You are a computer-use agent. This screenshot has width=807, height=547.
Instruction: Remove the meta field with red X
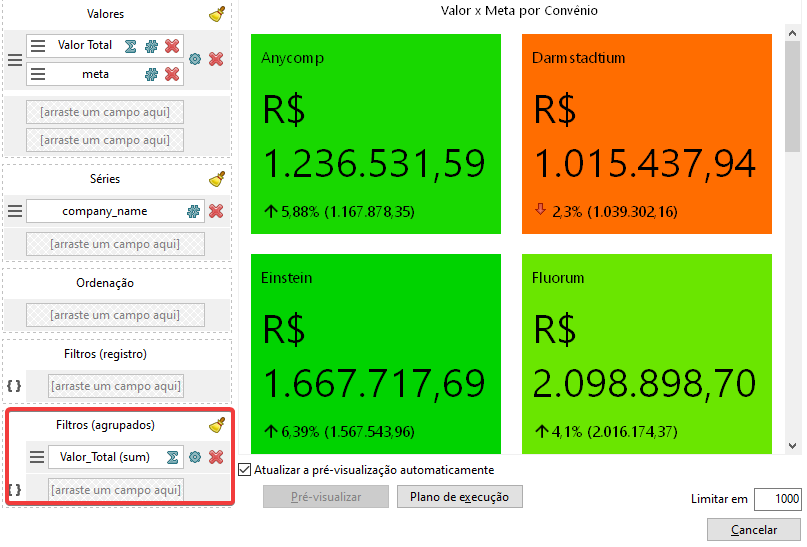172,74
